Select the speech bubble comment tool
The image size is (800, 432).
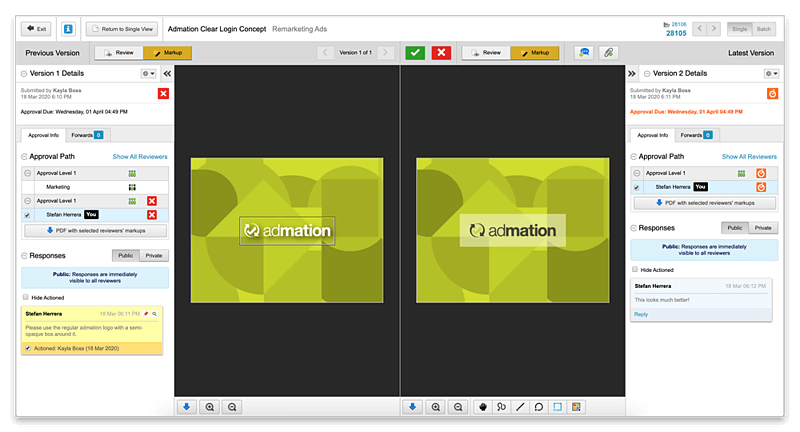[x=539, y=407]
